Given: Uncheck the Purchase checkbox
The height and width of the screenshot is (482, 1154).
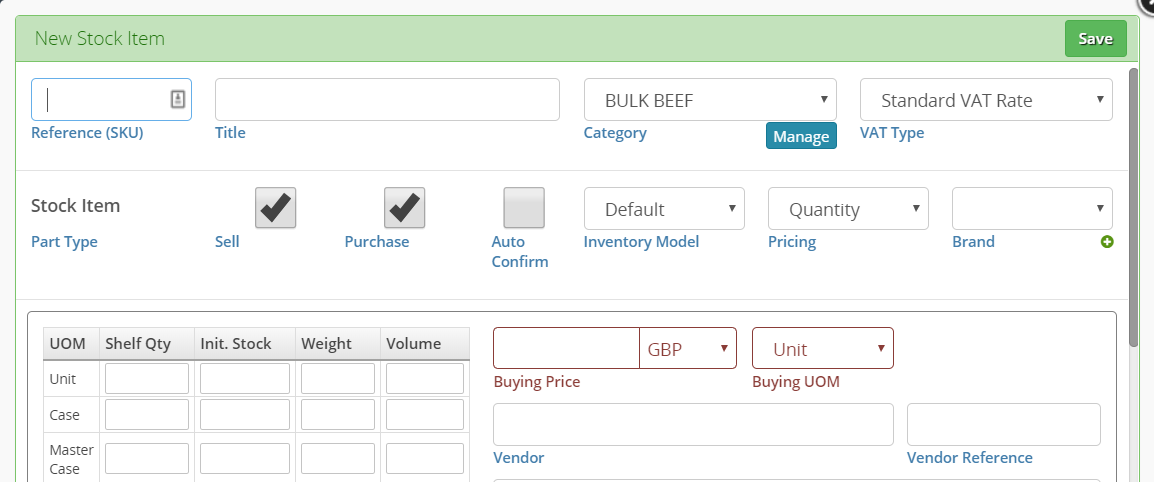Looking at the screenshot, I should point(404,208).
